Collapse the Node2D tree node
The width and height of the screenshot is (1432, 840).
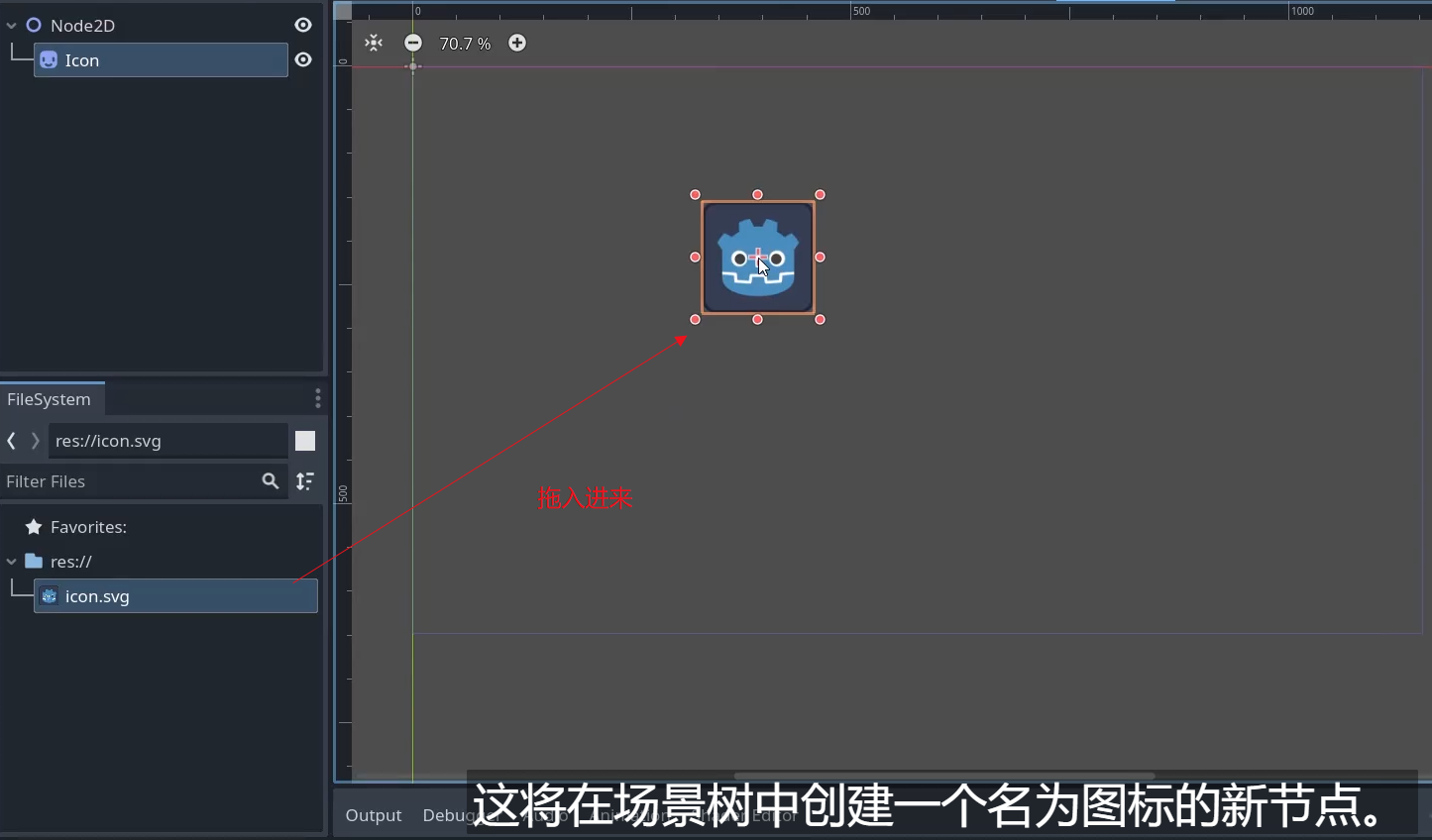click(x=12, y=26)
